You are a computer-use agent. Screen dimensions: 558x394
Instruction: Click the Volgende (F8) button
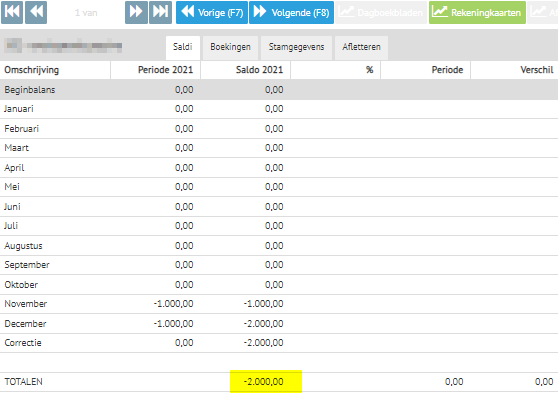(x=291, y=12)
